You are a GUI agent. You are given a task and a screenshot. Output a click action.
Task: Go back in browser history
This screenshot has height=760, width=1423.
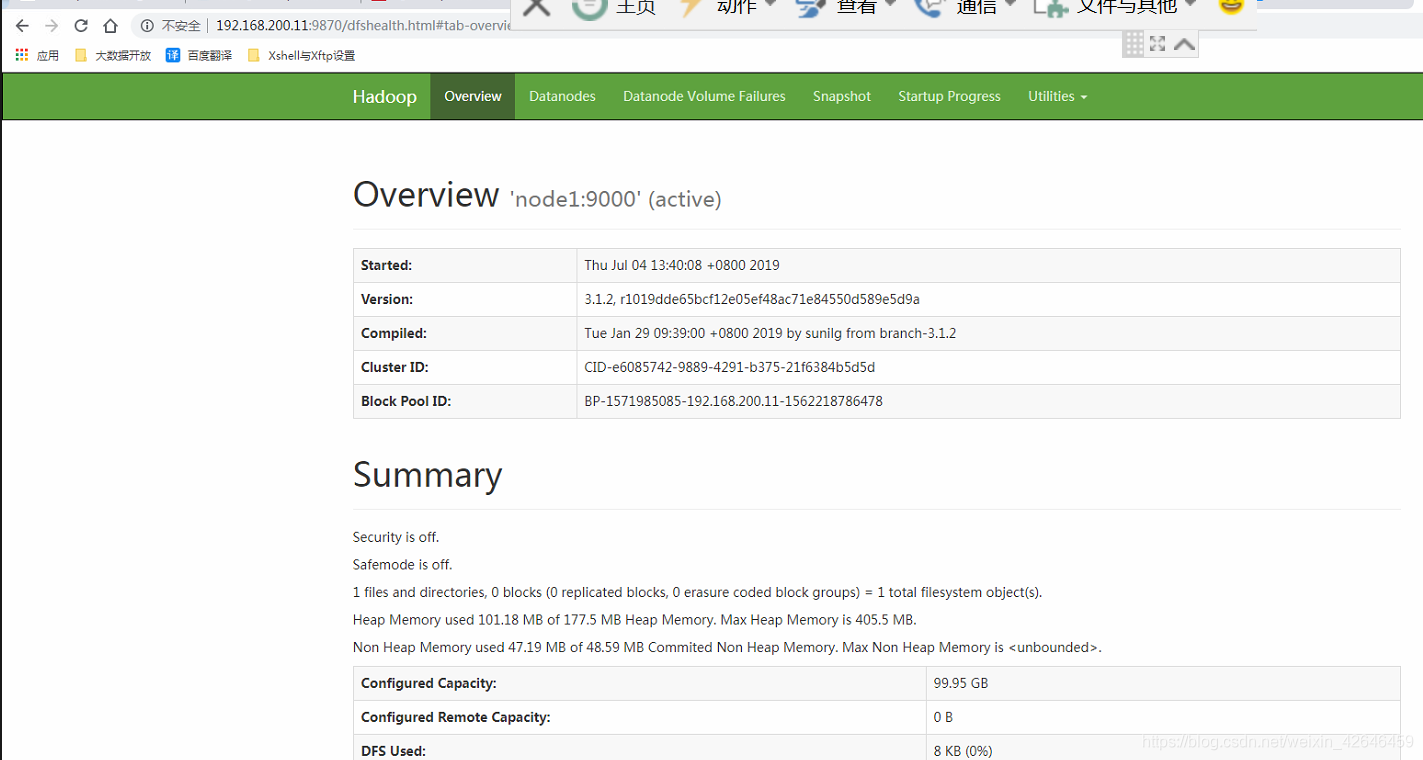22,26
